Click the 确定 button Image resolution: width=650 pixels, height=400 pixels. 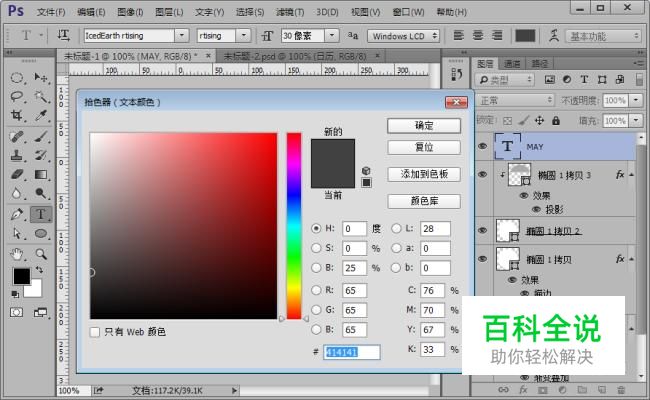pos(424,126)
